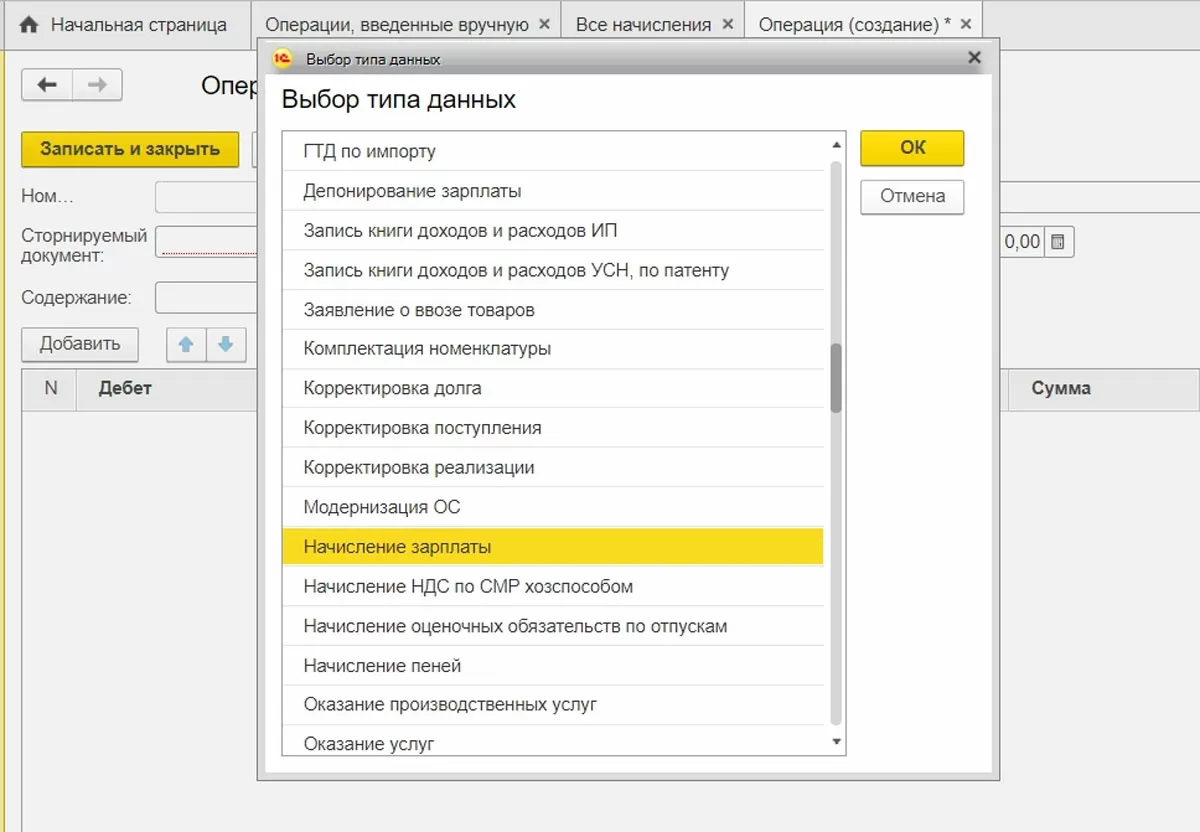Switch to Операции, введенные вручную tab
This screenshot has width=1200, height=832.
pos(397,25)
